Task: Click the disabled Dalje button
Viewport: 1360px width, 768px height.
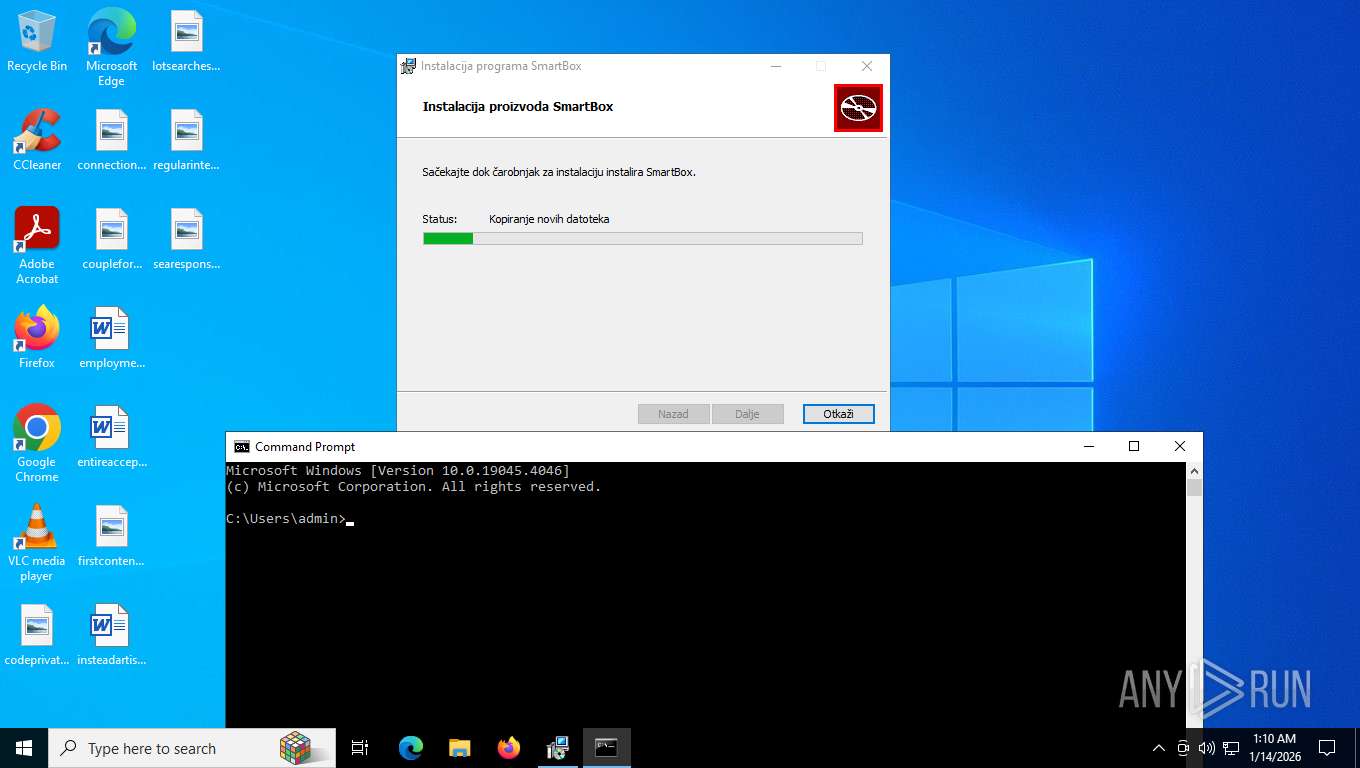Action: (x=747, y=414)
